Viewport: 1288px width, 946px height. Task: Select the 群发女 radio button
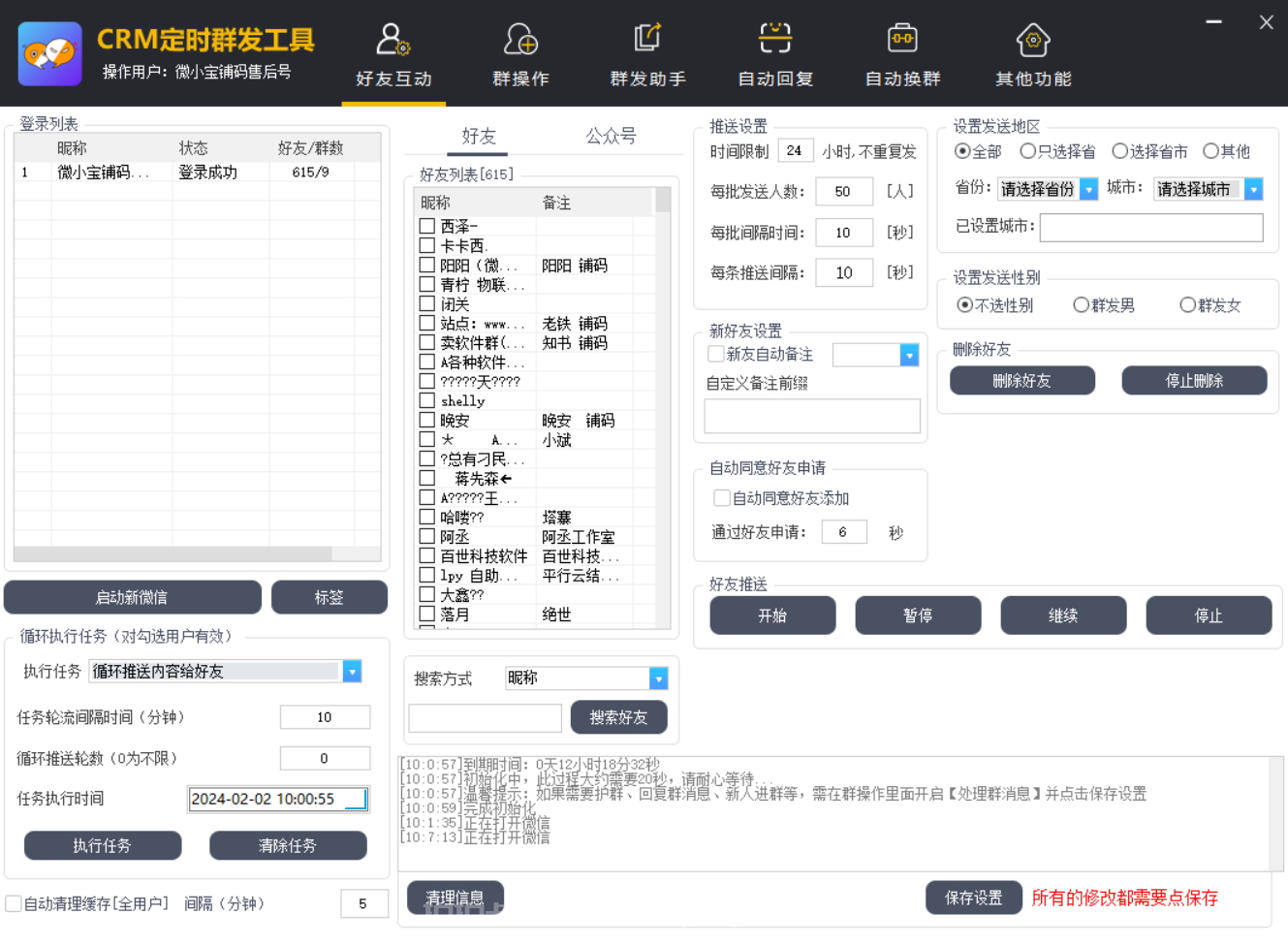(x=1187, y=304)
